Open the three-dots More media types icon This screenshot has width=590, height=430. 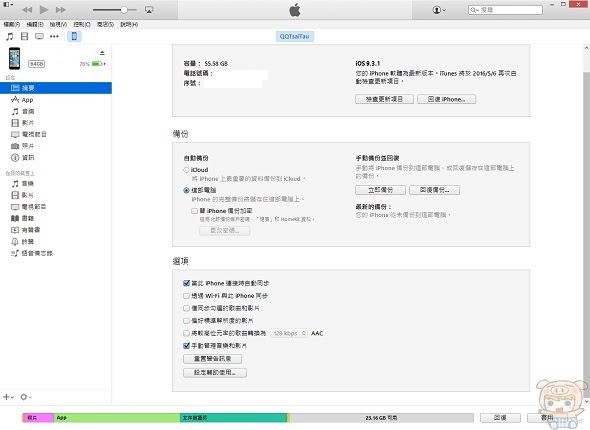coord(54,36)
